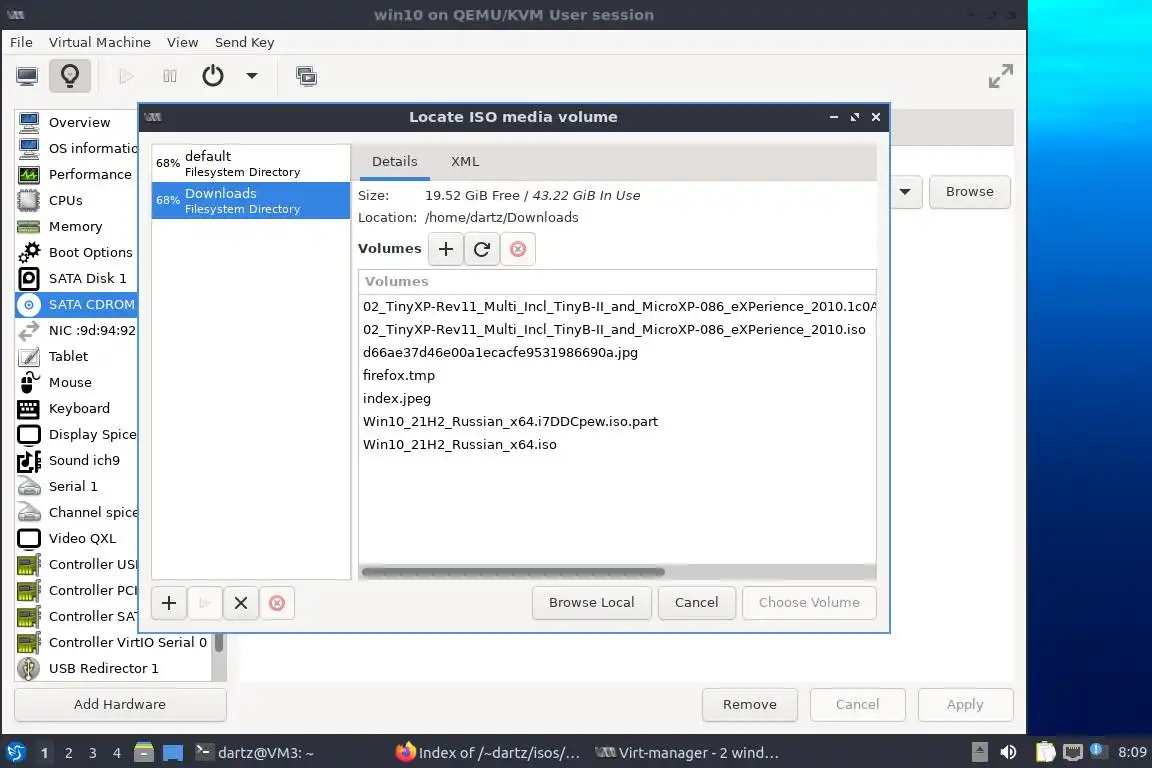Select Display Spice entry
1152x768 pixels.
[x=76, y=434]
